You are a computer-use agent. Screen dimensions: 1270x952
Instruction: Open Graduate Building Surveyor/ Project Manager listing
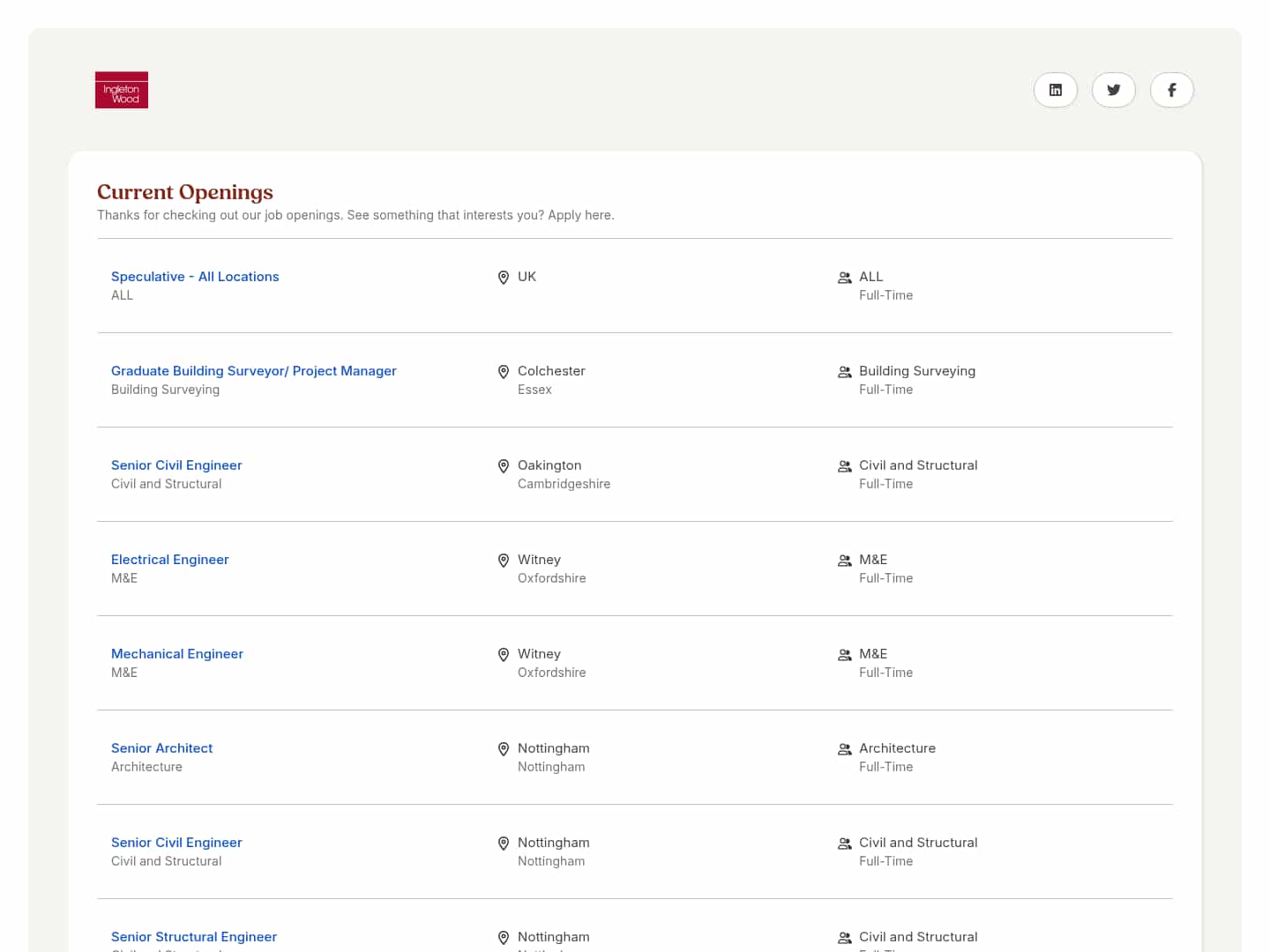[254, 371]
